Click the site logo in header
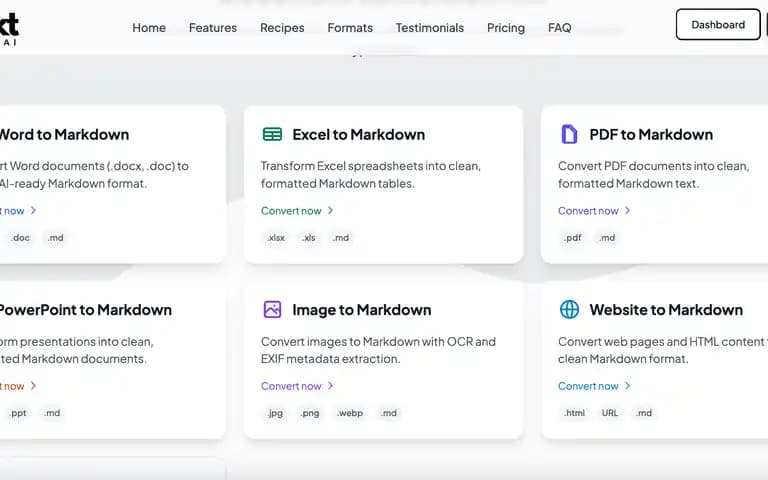Image resolution: width=768 pixels, height=480 pixels. pos(9,29)
